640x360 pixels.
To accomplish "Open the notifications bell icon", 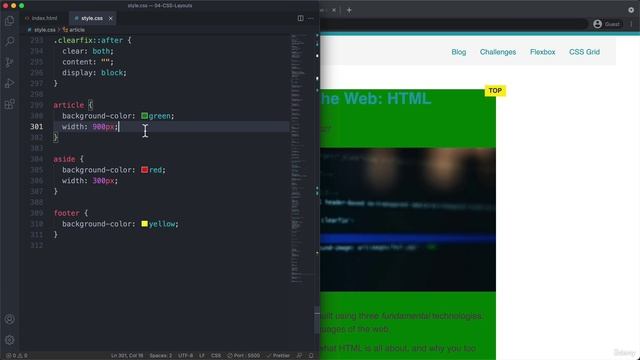I will click(x=311, y=356).
